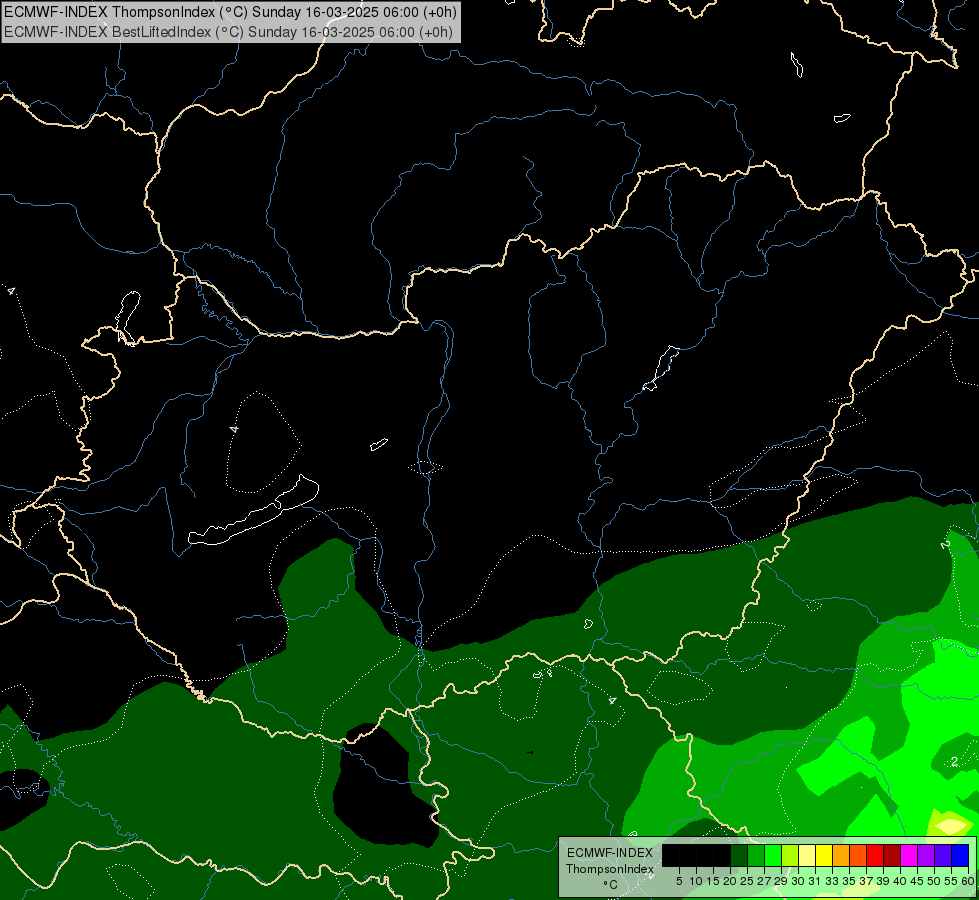Pick the pure yellow 31–33 legend swatch
This screenshot has width=979, height=900.
(824, 855)
